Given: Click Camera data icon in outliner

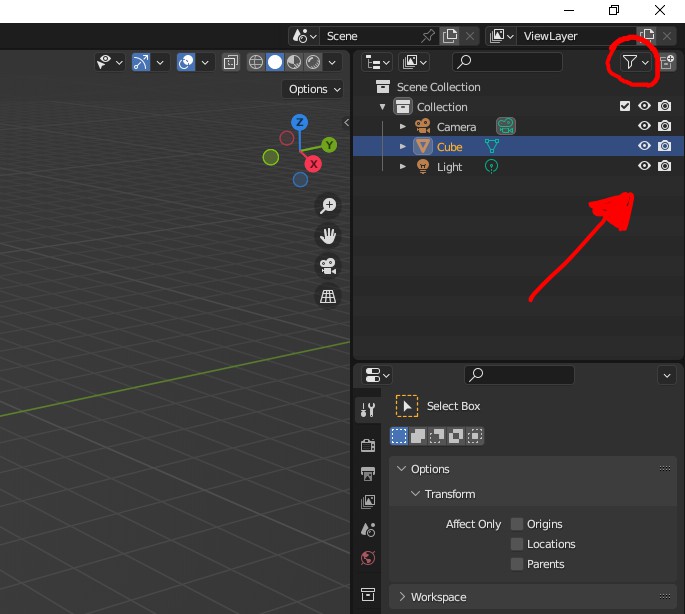Looking at the screenshot, I should click(x=506, y=126).
